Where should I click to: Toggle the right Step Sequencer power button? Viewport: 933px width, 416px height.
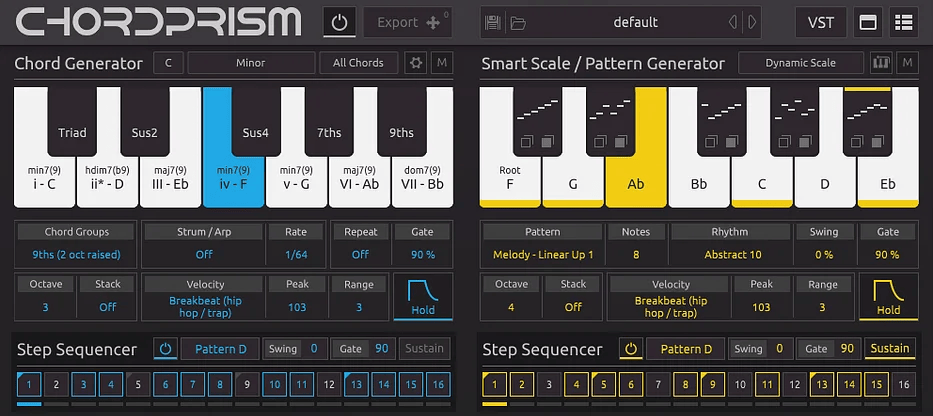click(630, 349)
